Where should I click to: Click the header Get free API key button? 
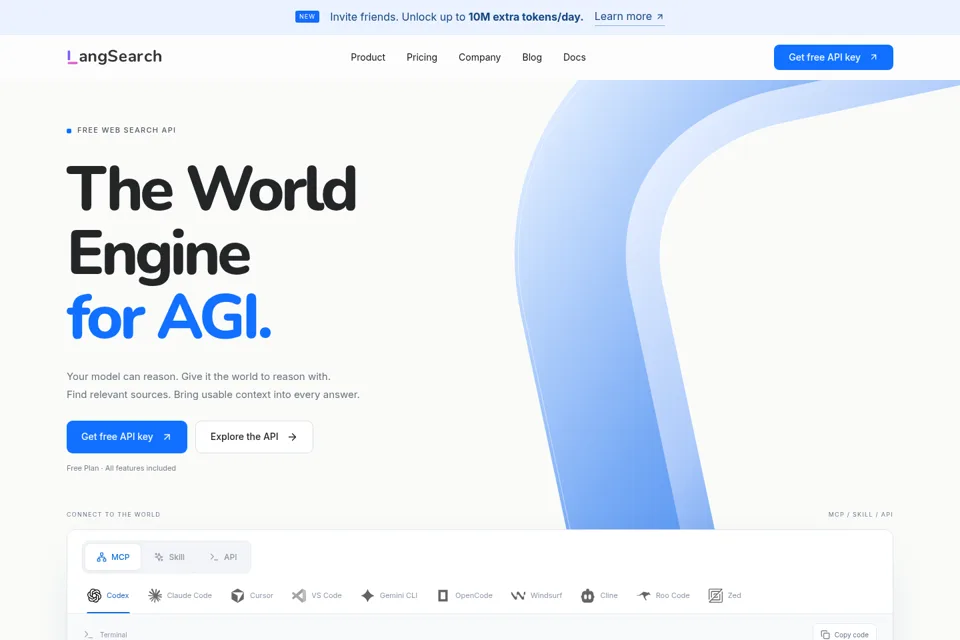point(833,57)
